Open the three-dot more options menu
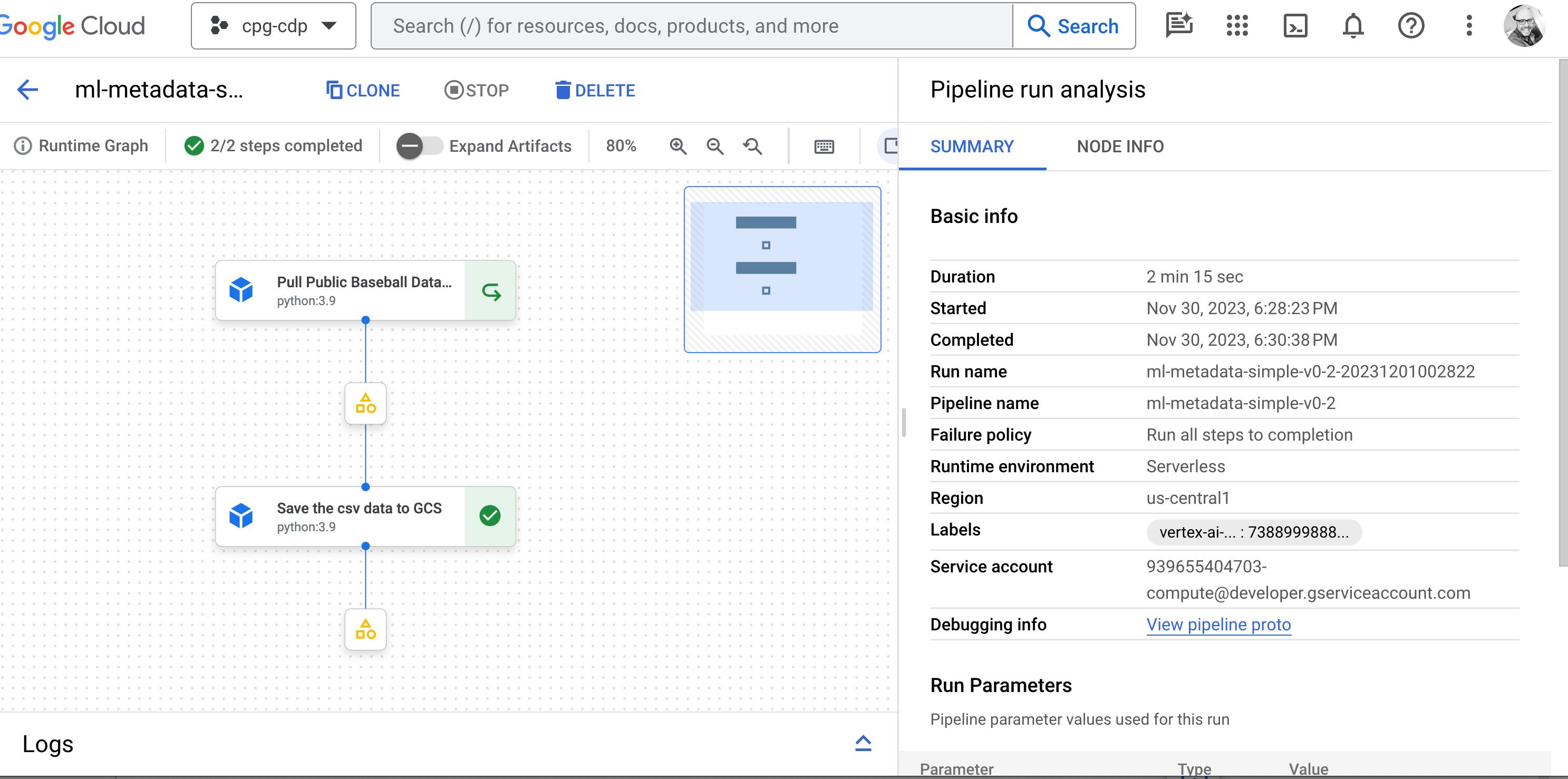Screen dimensions: 1568x779 (1468, 26)
